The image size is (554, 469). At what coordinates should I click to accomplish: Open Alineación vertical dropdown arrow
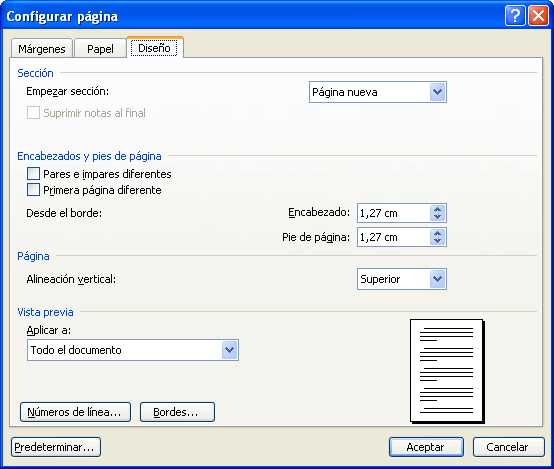coord(437,279)
